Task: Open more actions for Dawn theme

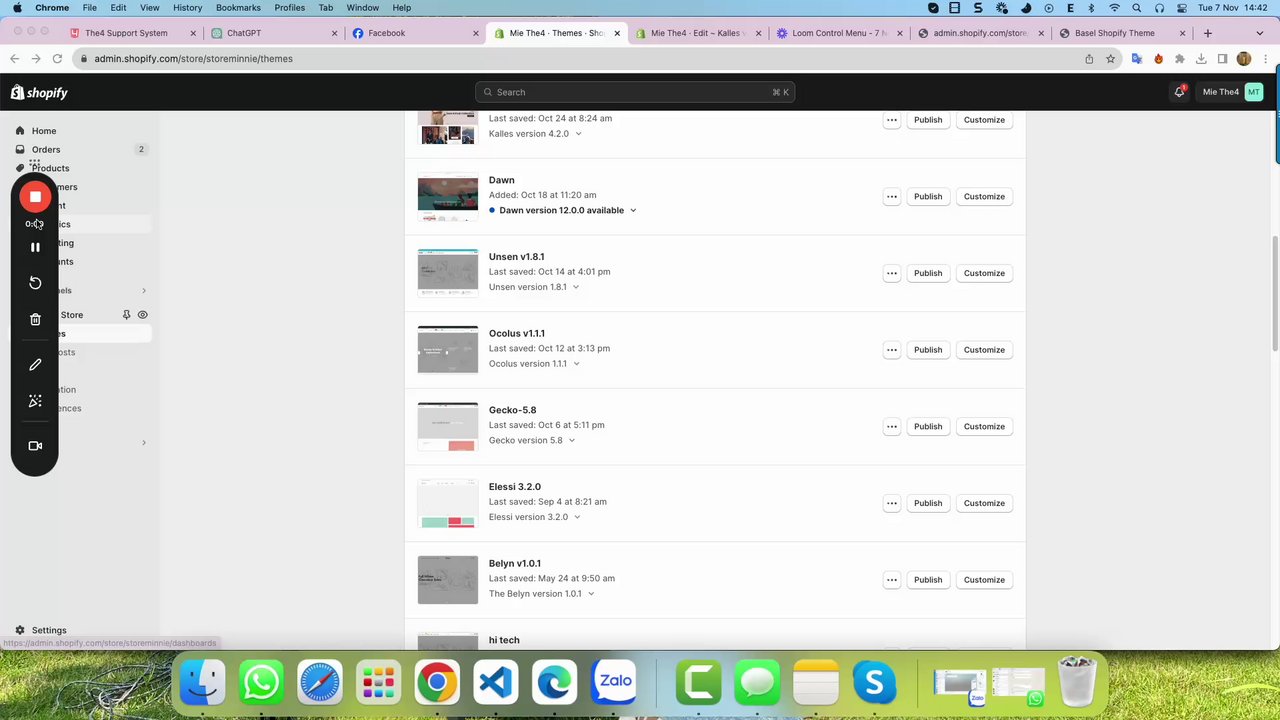Action: [891, 197]
